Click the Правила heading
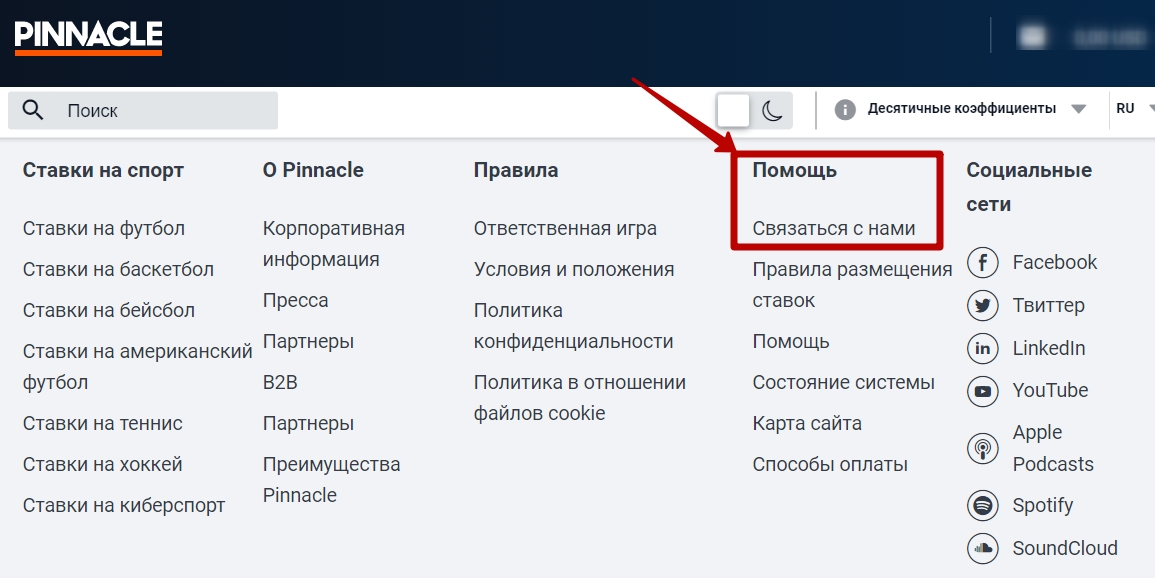The height and width of the screenshot is (578, 1155). 516,170
